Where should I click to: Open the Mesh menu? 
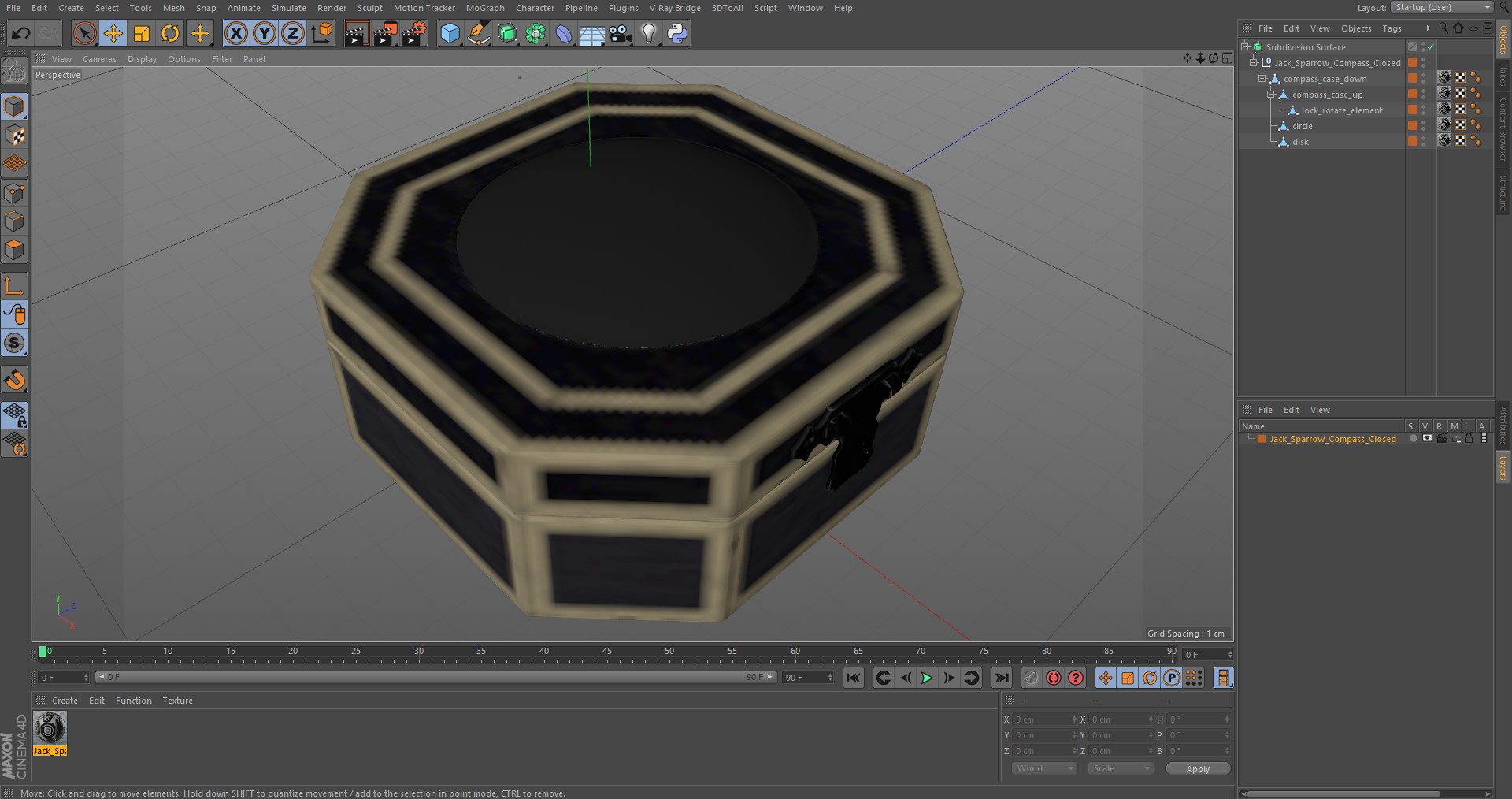coord(173,8)
